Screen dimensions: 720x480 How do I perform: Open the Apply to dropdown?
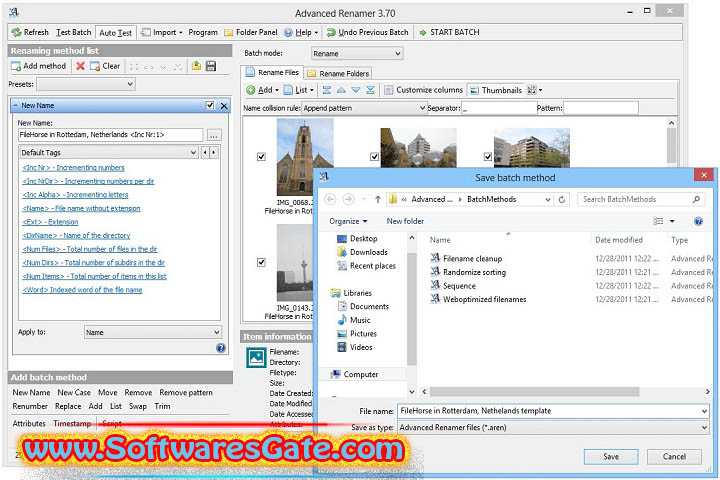pyautogui.click(x=153, y=332)
